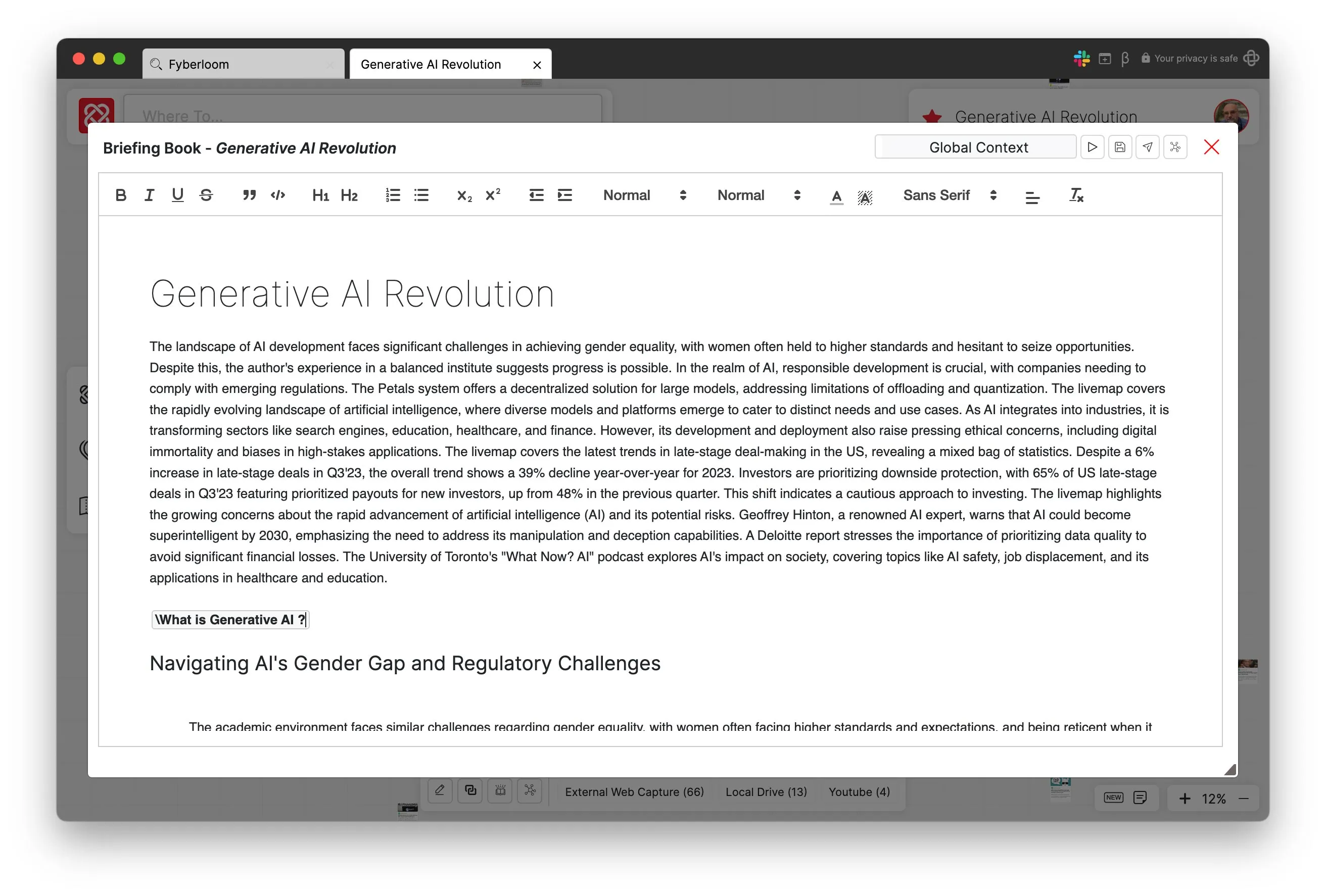Apply Heading 2 style

click(349, 195)
